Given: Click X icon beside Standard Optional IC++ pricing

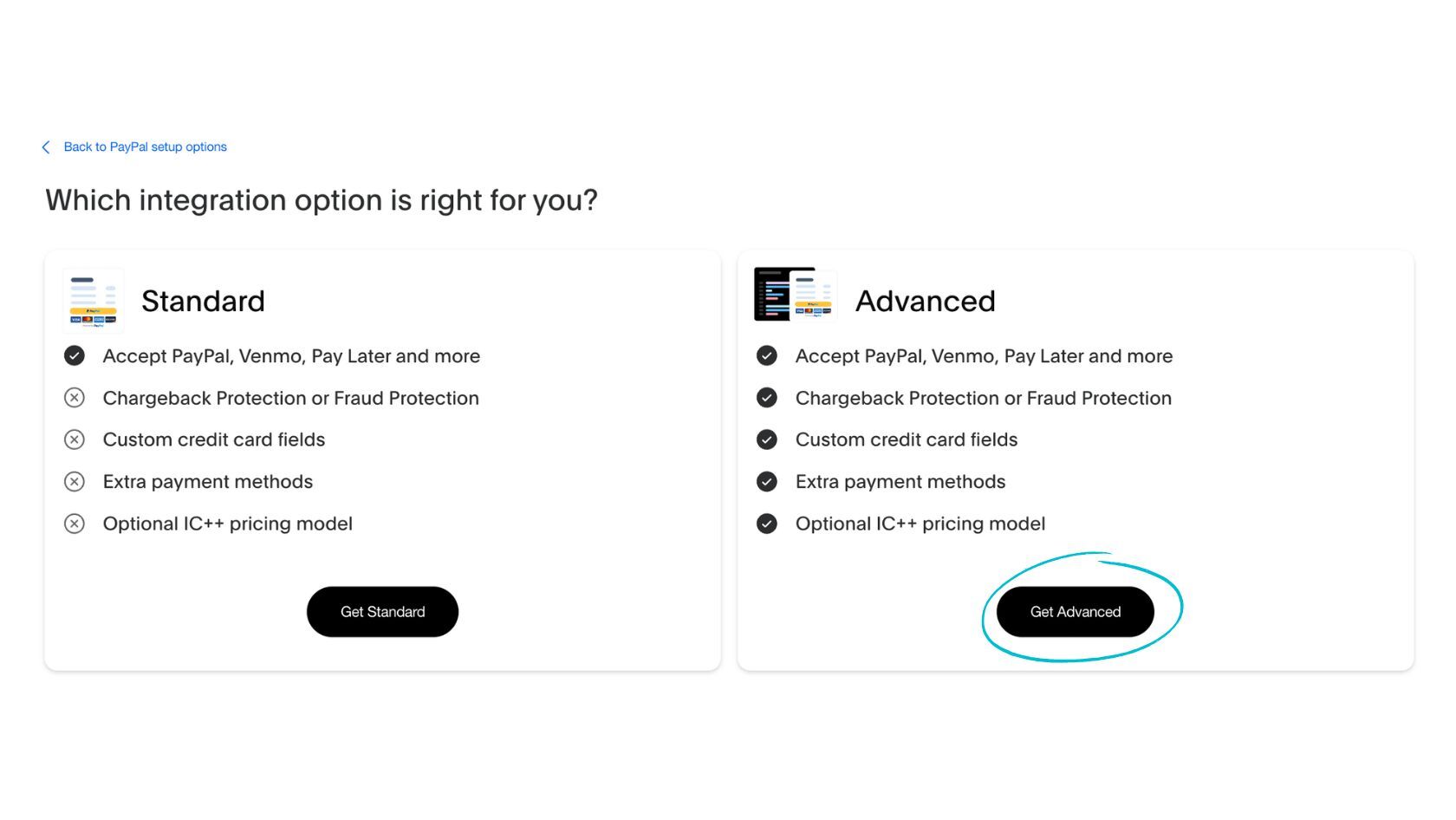Looking at the screenshot, I should (x=75, y=524).
